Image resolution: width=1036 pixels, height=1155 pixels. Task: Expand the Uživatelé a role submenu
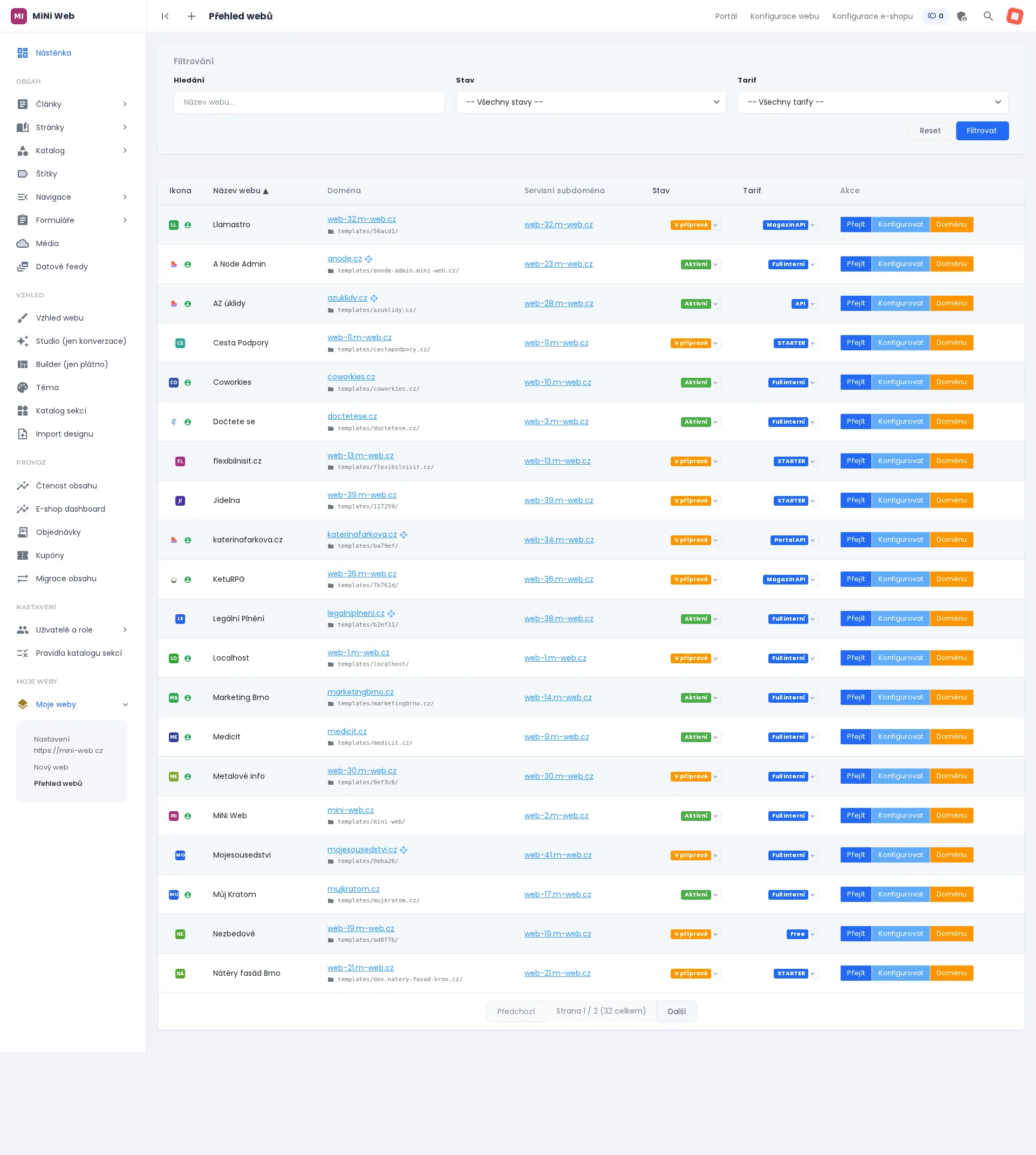click(125, 630)
